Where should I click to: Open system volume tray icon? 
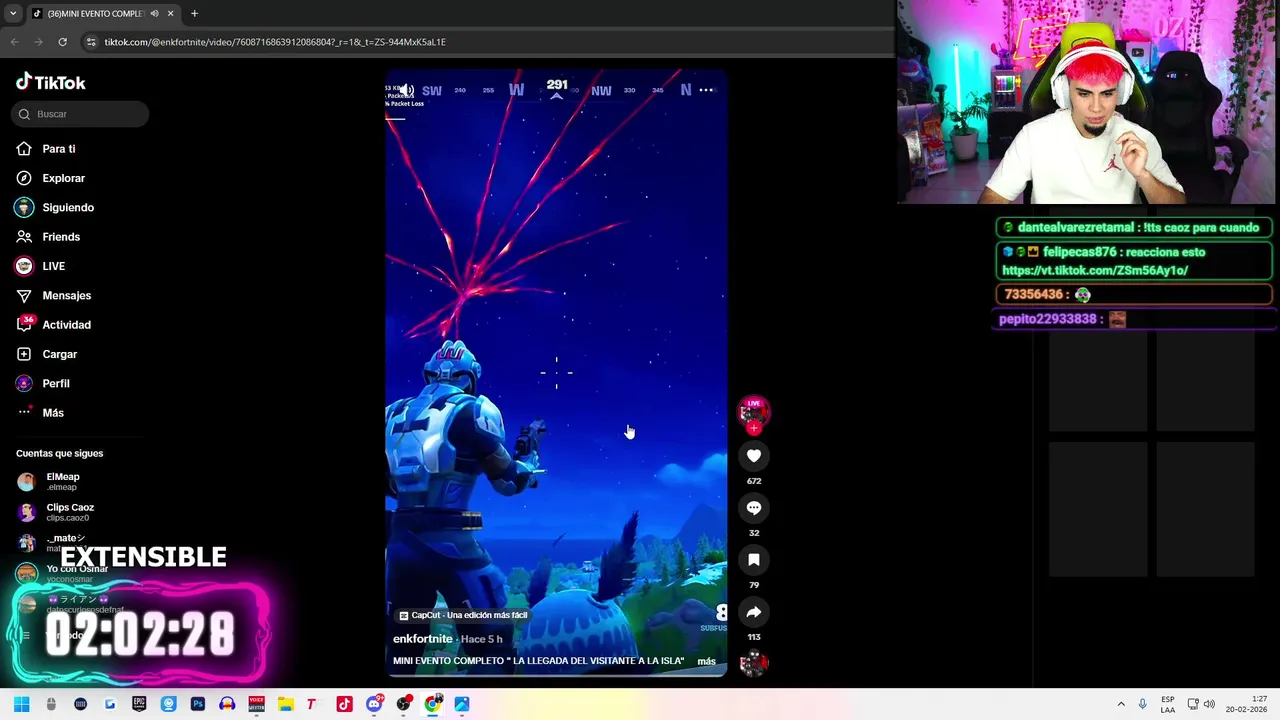[1210, 704]
